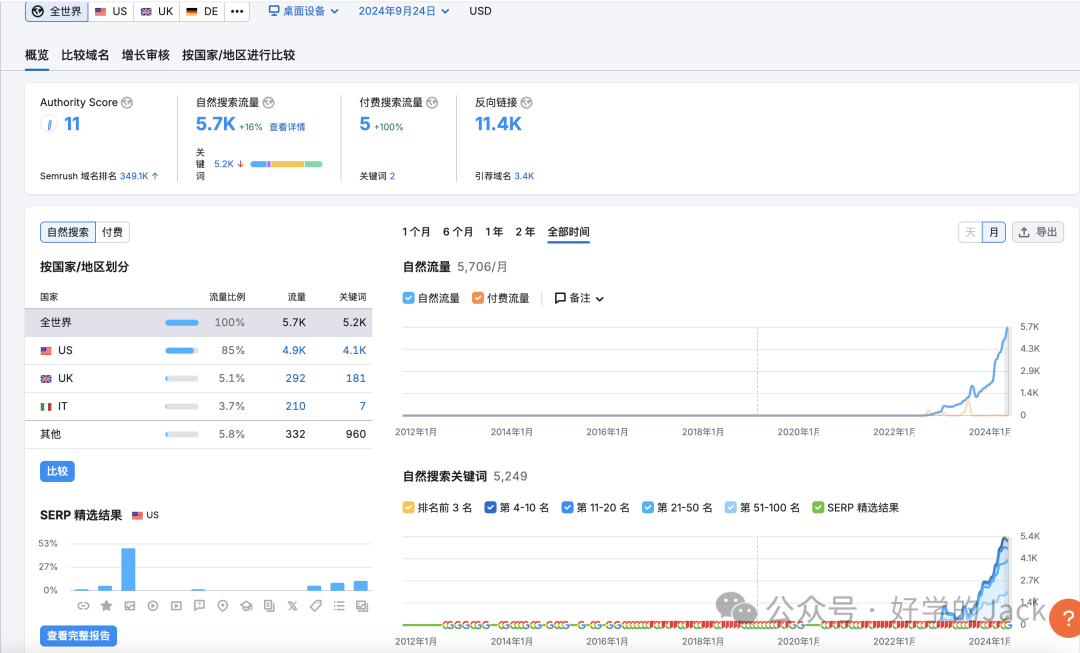Select the X (Twitter) SERP feature icon
This screenshot has width=1080, height=653.
coord(291,605)
